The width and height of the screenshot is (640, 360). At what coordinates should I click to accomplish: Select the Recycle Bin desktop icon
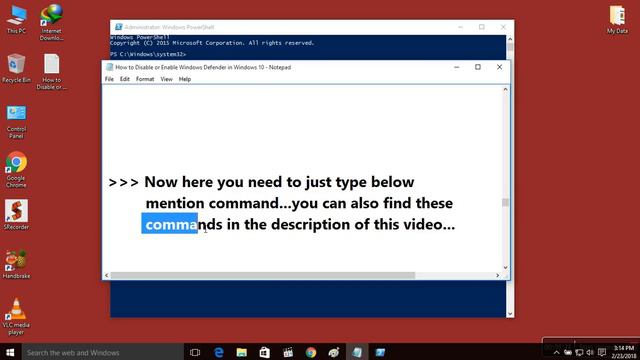pyautogui.click(x=16, y=69)
